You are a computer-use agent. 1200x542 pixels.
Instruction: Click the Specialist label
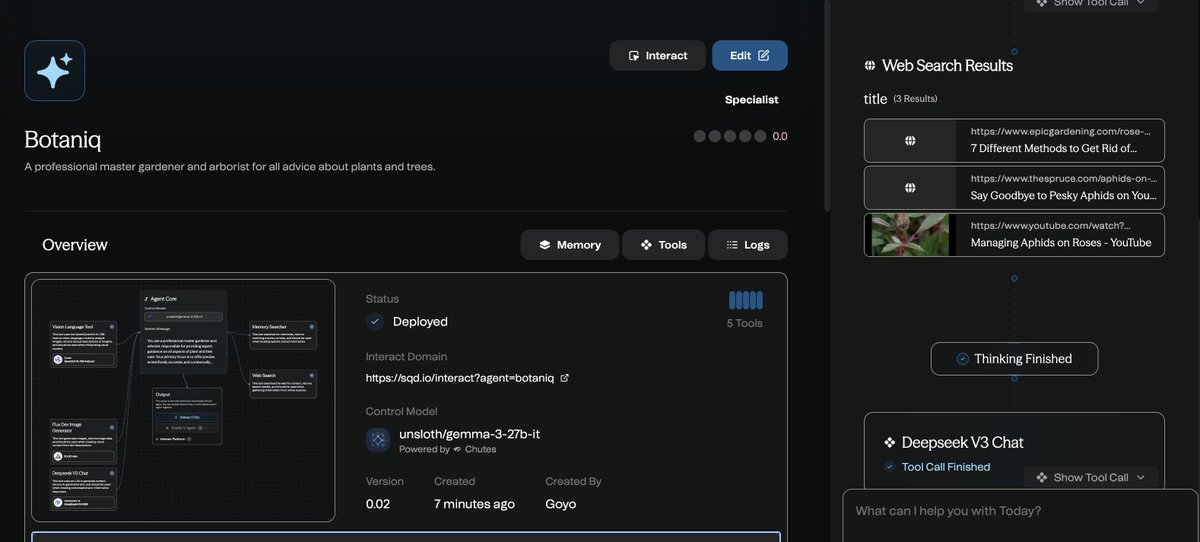[751, 100]
